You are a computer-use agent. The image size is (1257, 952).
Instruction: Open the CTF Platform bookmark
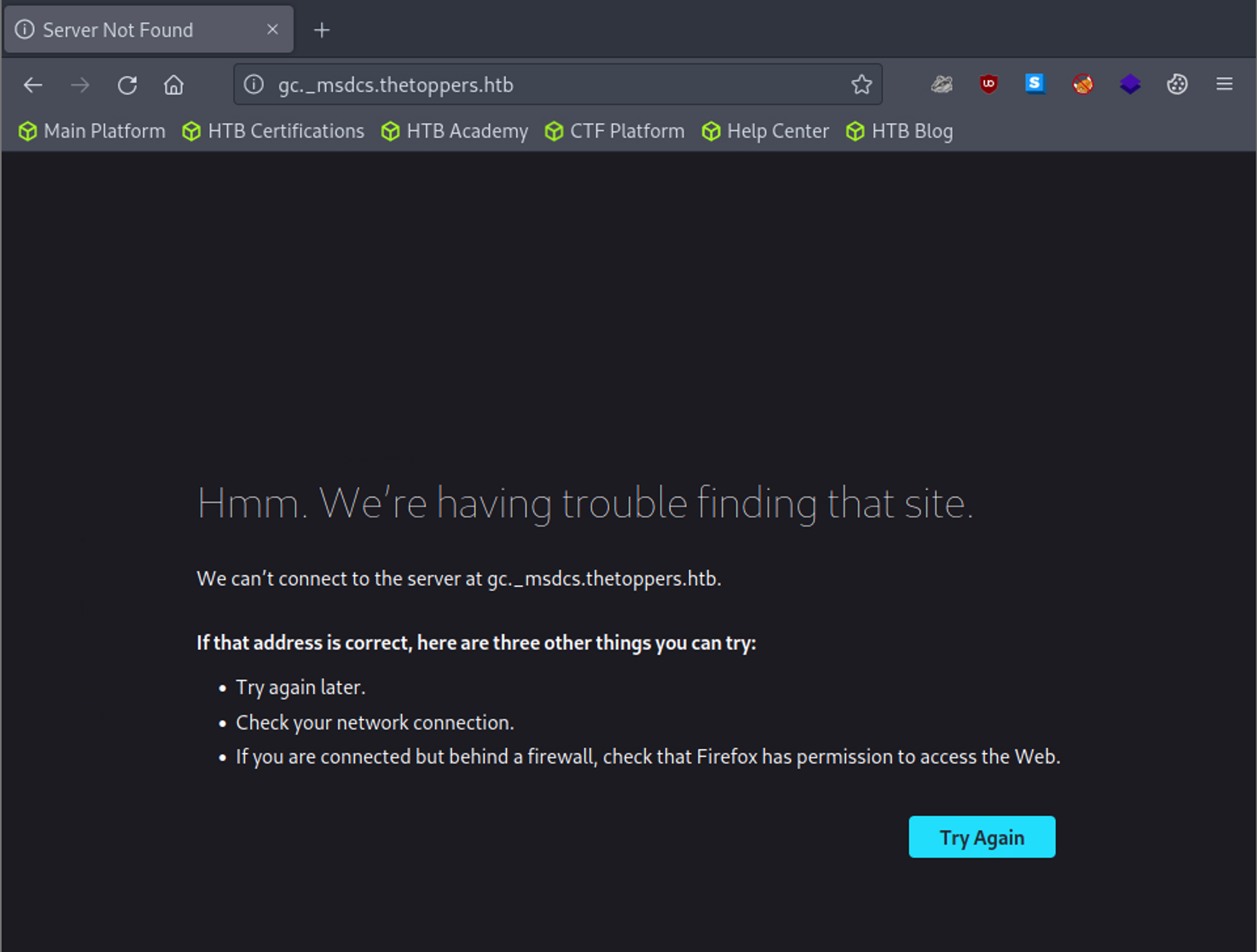click(615, 131)
